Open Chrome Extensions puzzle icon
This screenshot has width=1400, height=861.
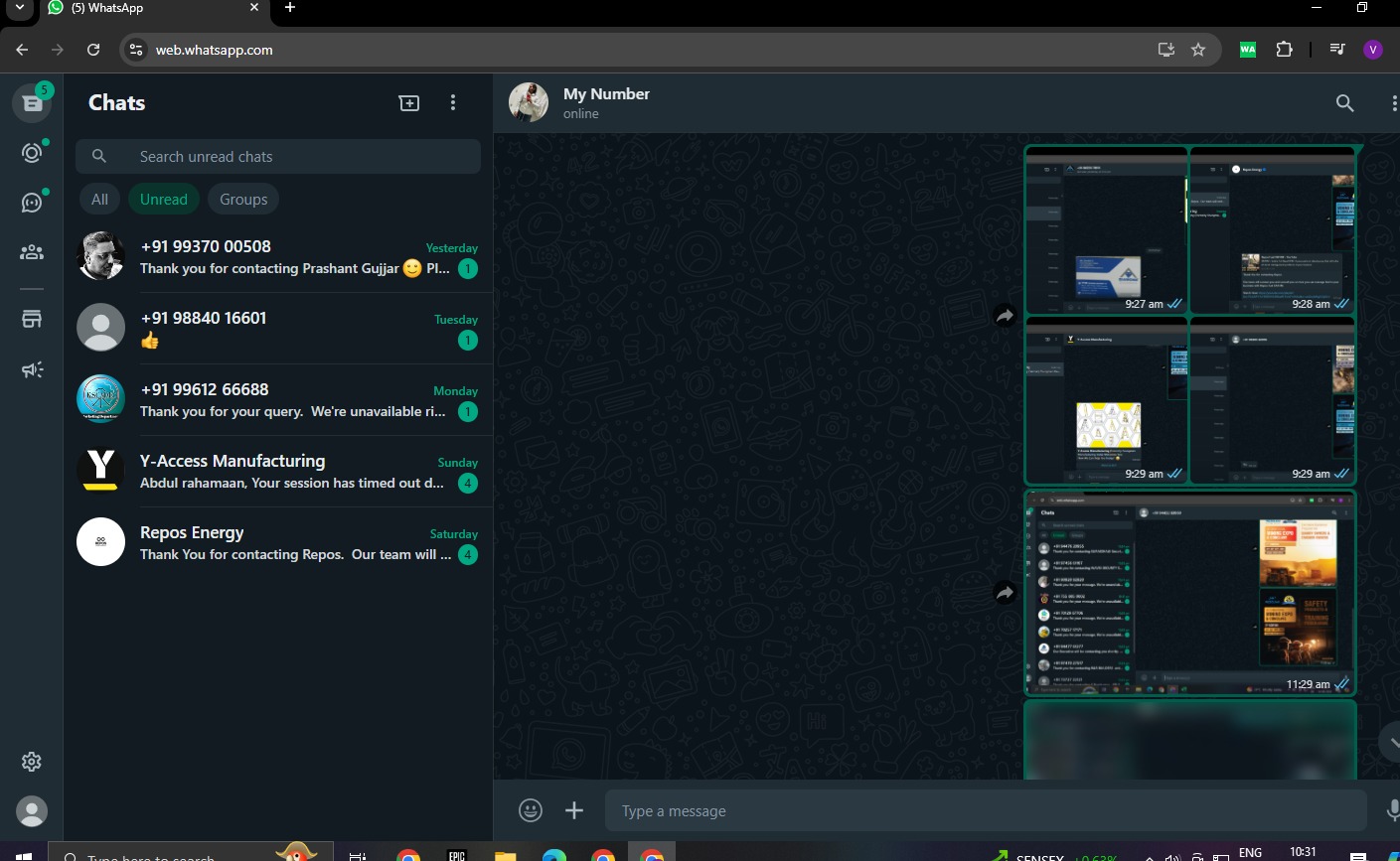point(1284,50)
